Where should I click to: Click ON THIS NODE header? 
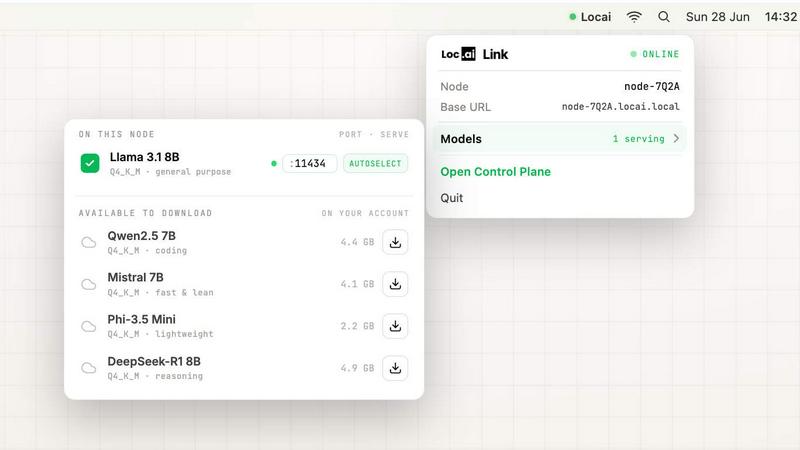click(x=116, y=134)
